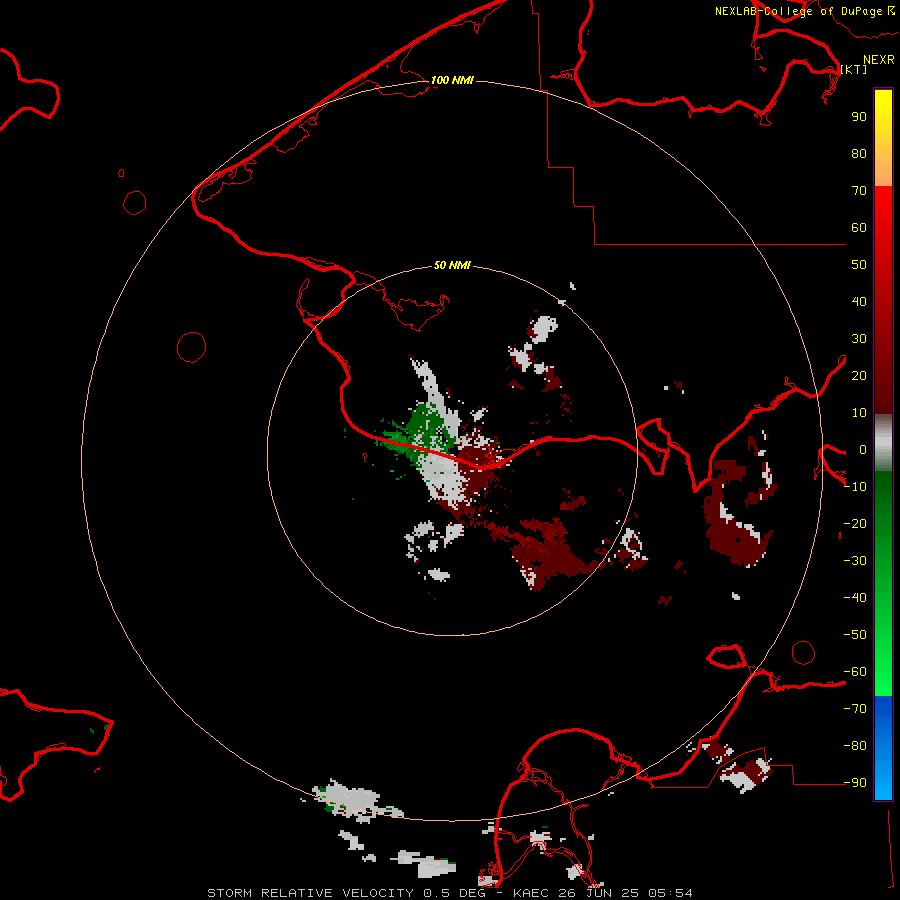Screen dimensions: 900x900
Task: Click the 60 value on the velocity scale
Action: click(859, 227)
